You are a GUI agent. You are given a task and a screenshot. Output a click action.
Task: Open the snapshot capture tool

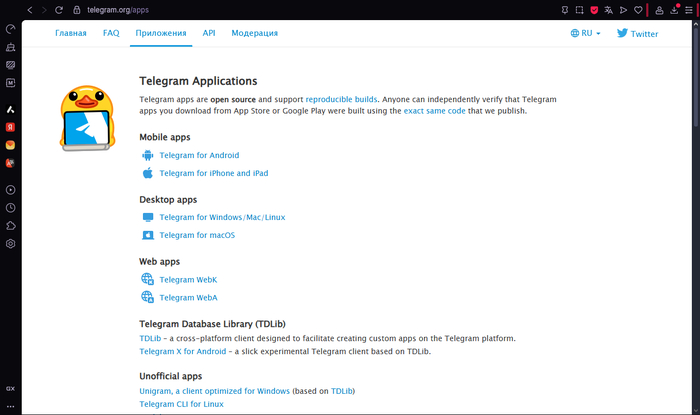coord(579,10)
